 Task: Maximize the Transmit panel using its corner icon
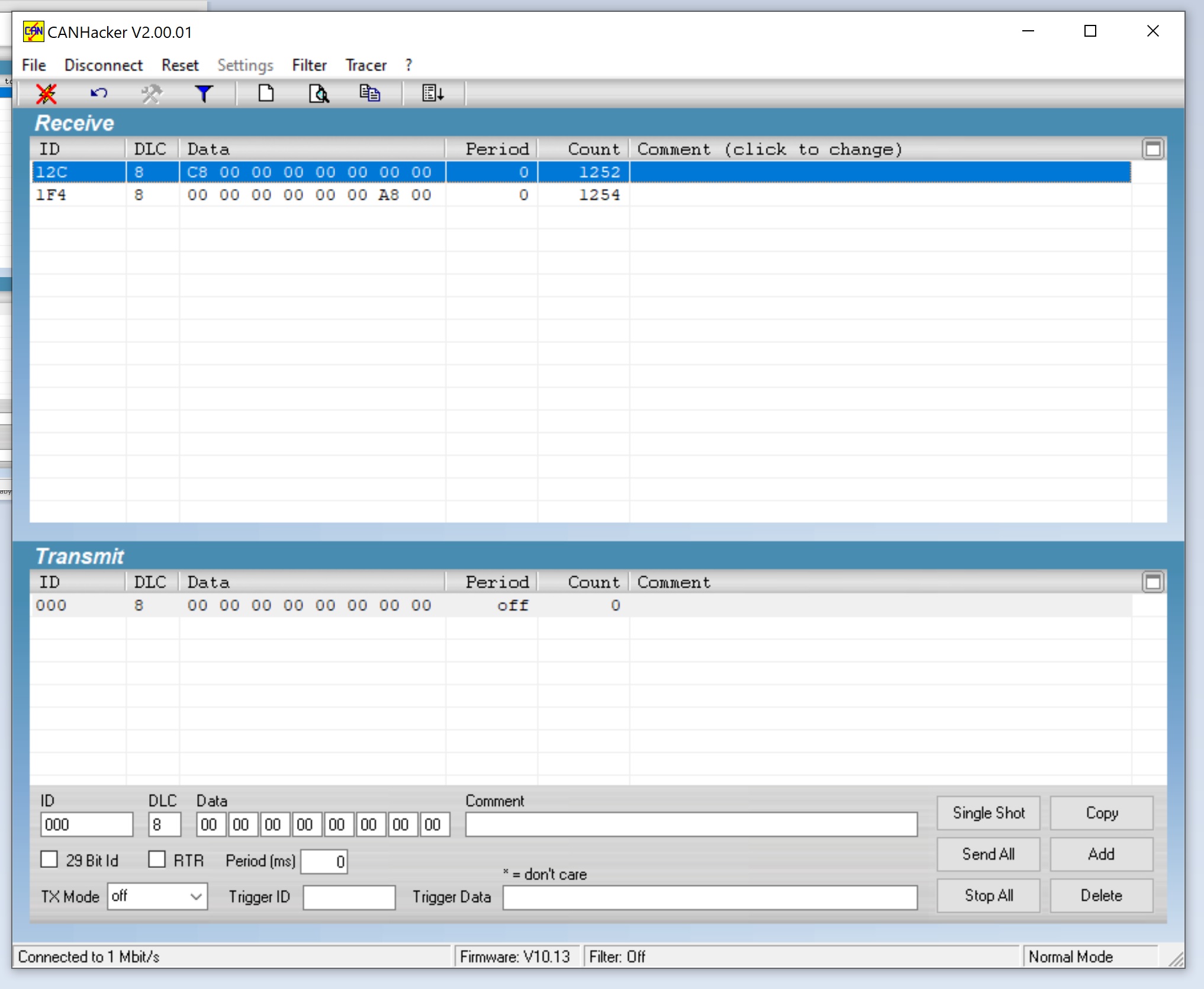tap(1153, 582)
